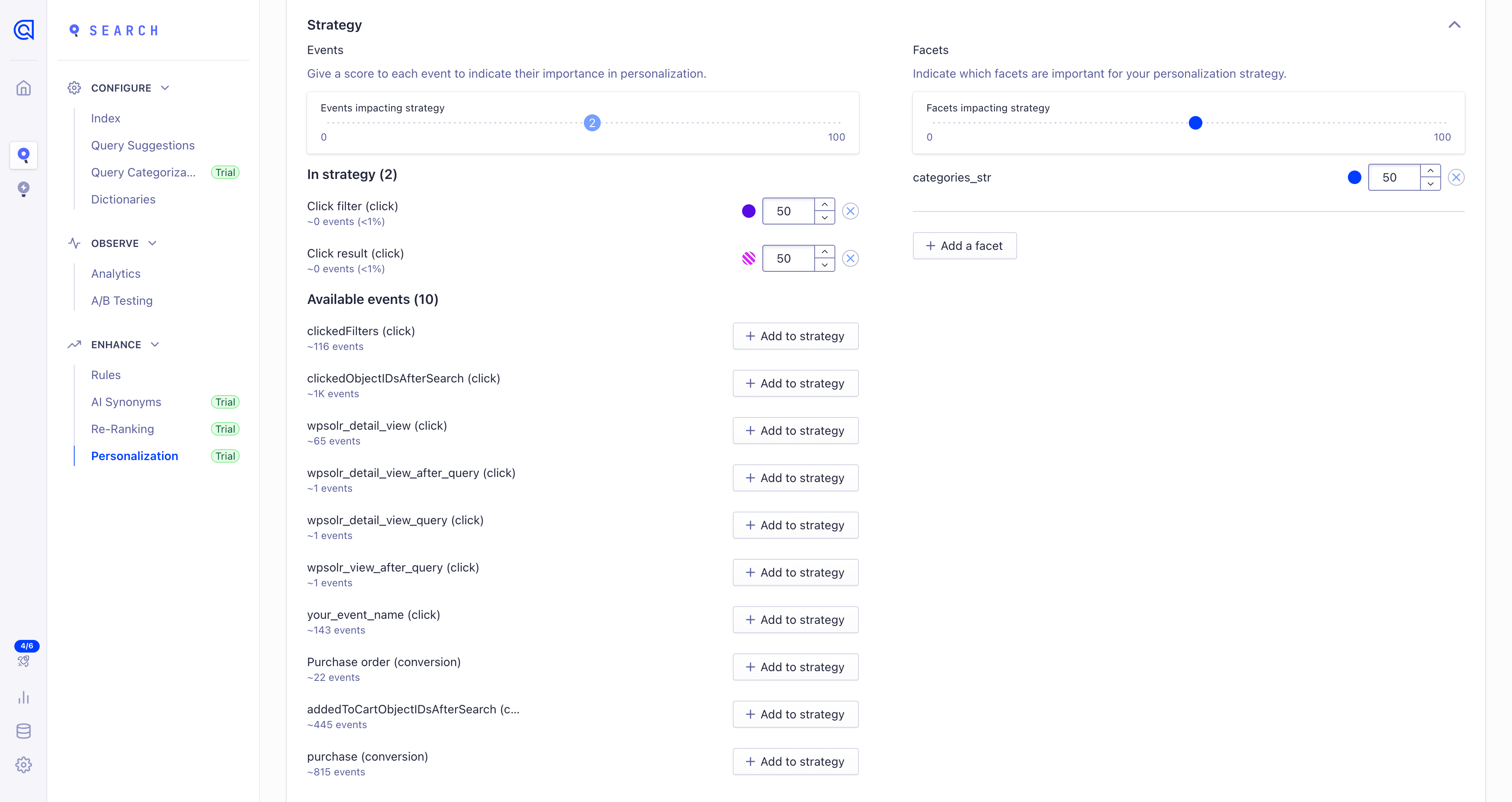The height and width of the screenshot is (802, 1512).
Task: Add addedToCartObjectIDsAfterSearch to strategy
Action: pos(795,714)
